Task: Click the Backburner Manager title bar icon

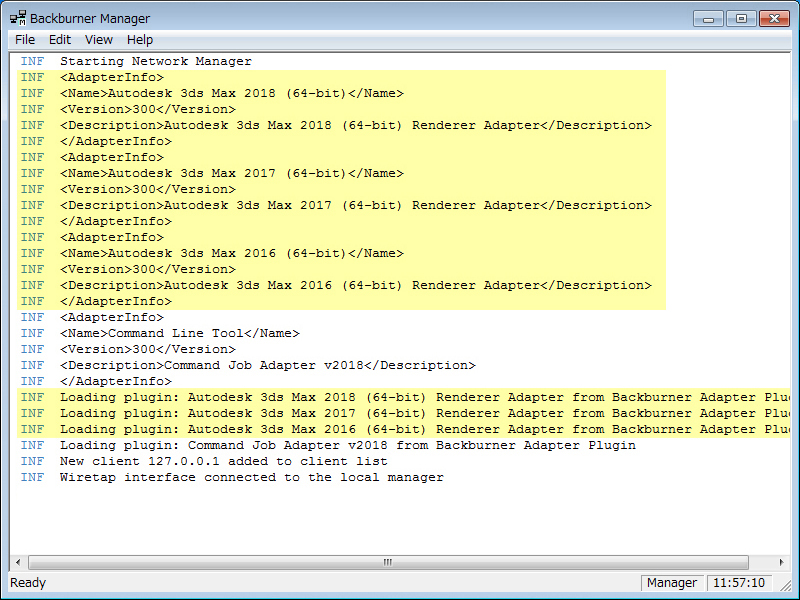Action: click(x=18, y=18)
